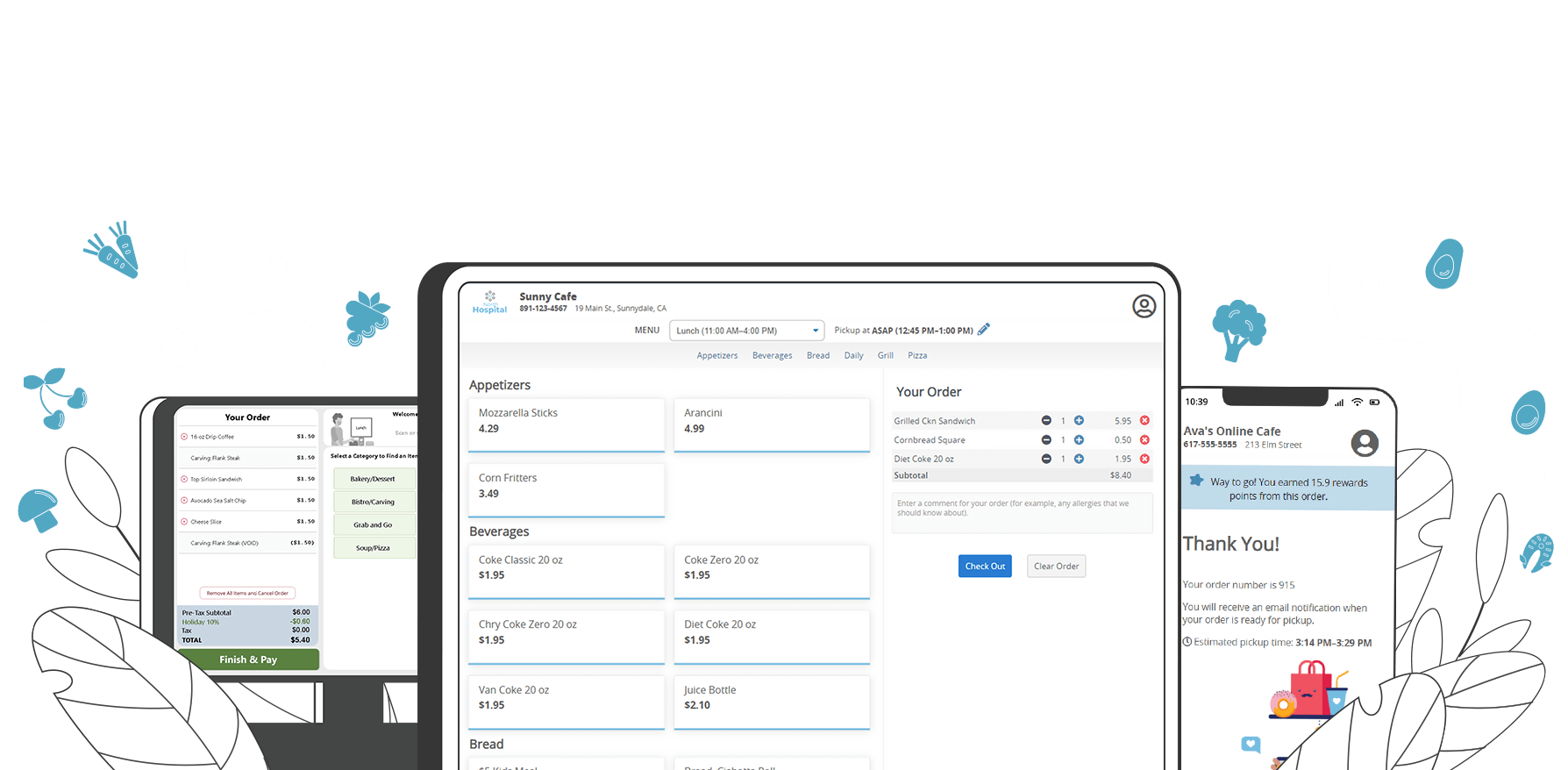1568x770 pixels.
Task: Click the order comment text field
Action: click(1022, 512)
